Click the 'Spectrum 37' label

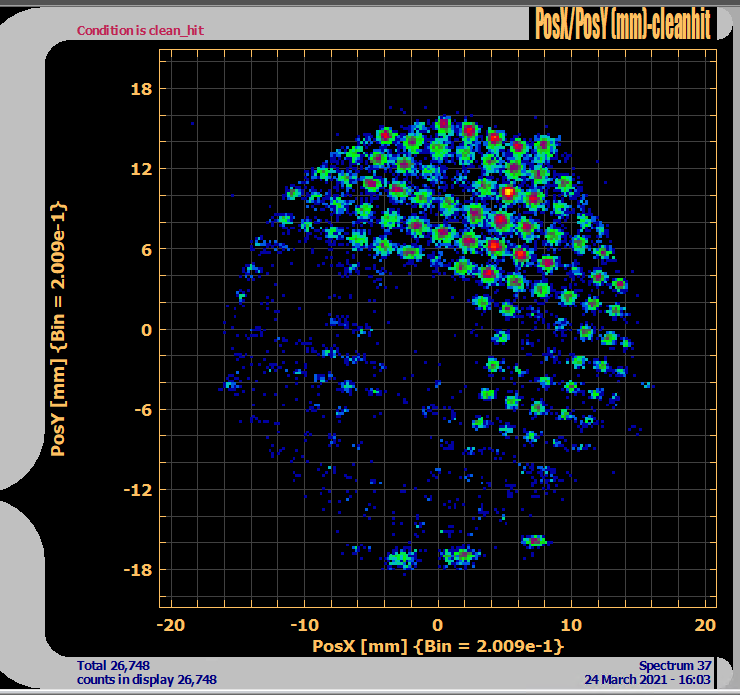click(x=675, y=665)
